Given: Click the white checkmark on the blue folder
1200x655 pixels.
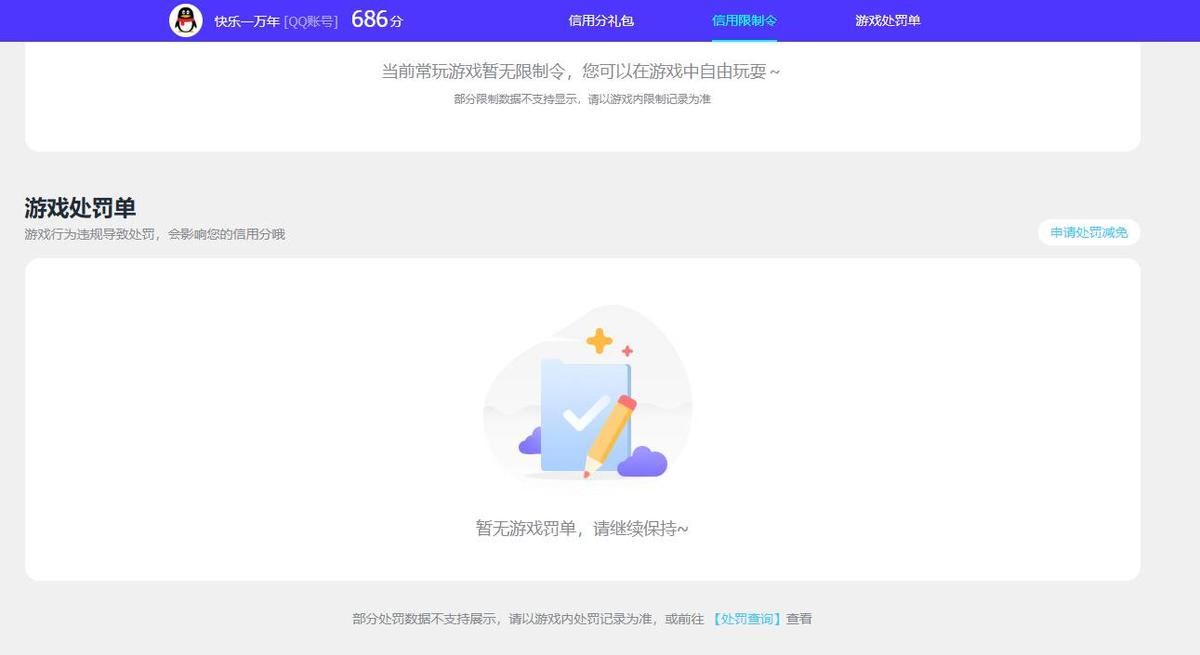Looking at the screenshot, I should click(584, 412).
